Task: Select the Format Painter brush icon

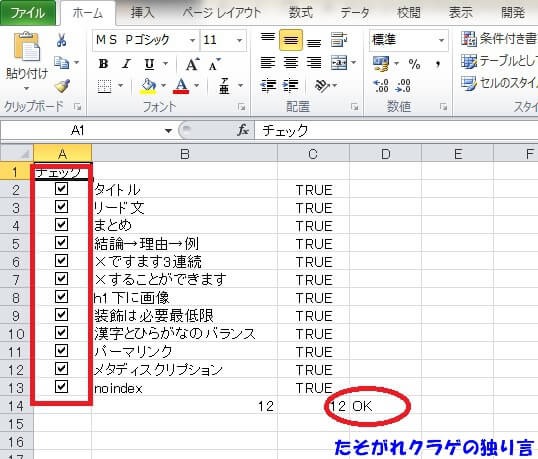Action: coord(62,86)
